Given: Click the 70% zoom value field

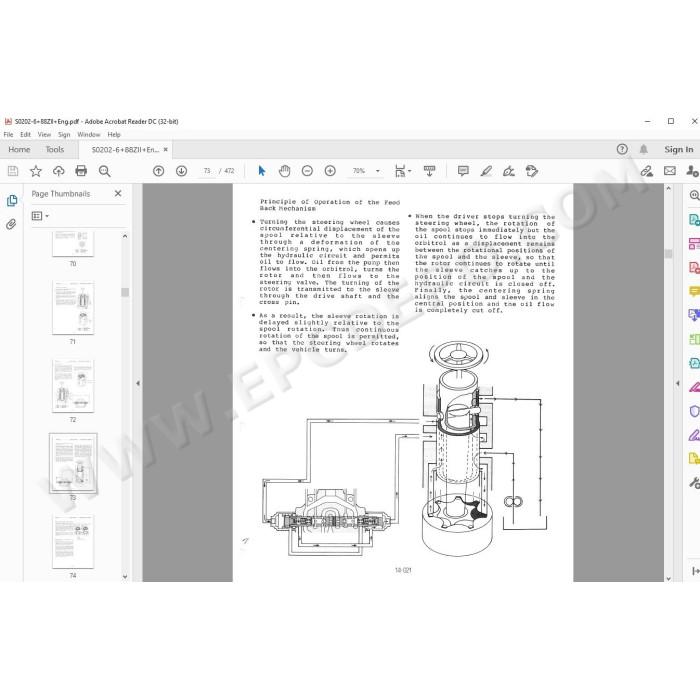Looking at the screenshot, I should 359,171.
